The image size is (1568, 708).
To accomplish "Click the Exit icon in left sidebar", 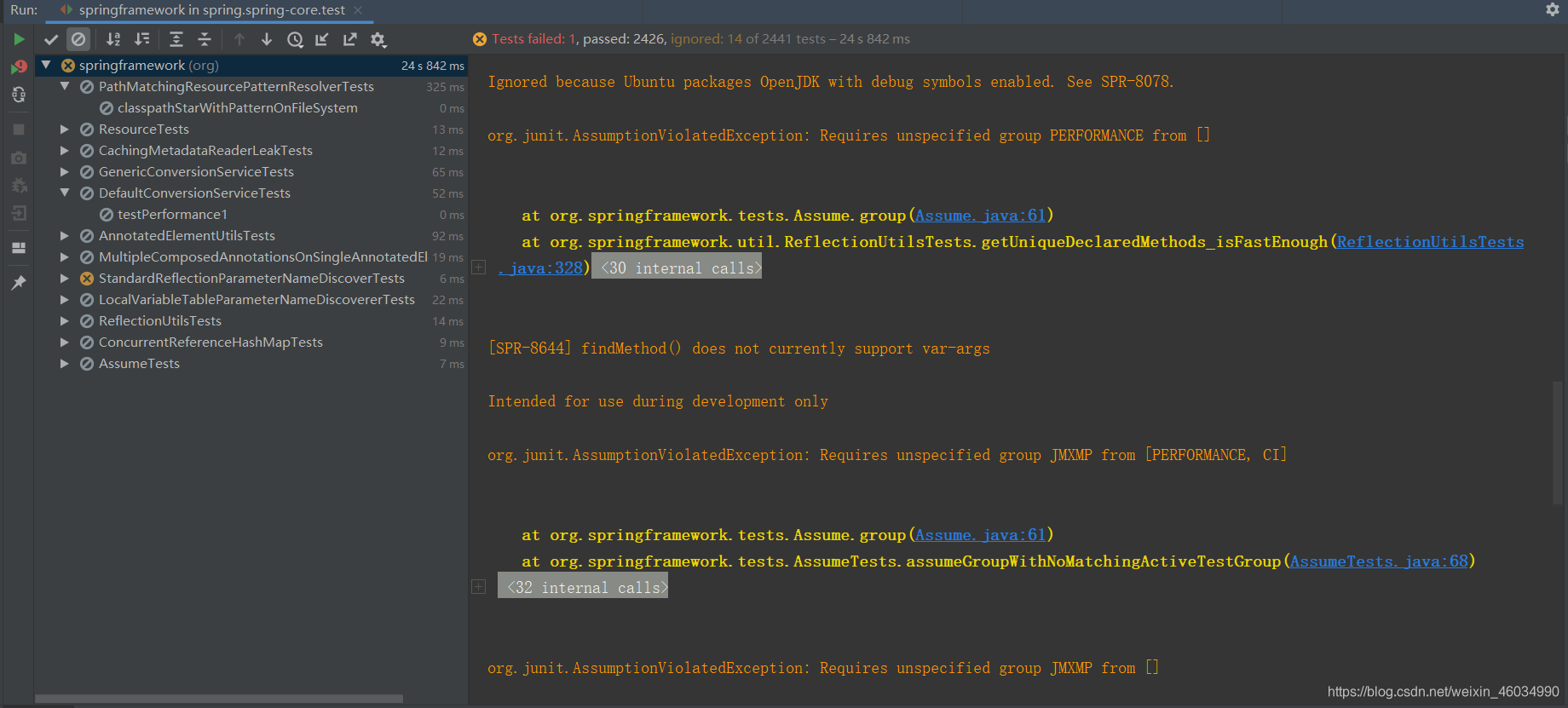I will click(19, 214).
